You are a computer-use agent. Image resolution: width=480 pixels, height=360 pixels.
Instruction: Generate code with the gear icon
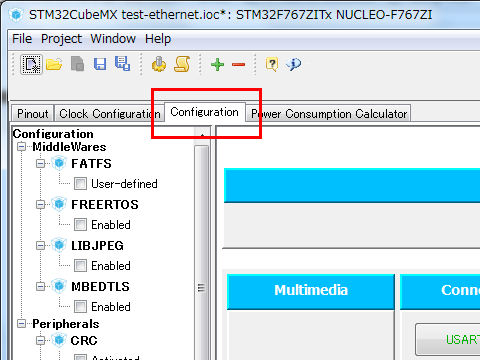pos(159,64)
